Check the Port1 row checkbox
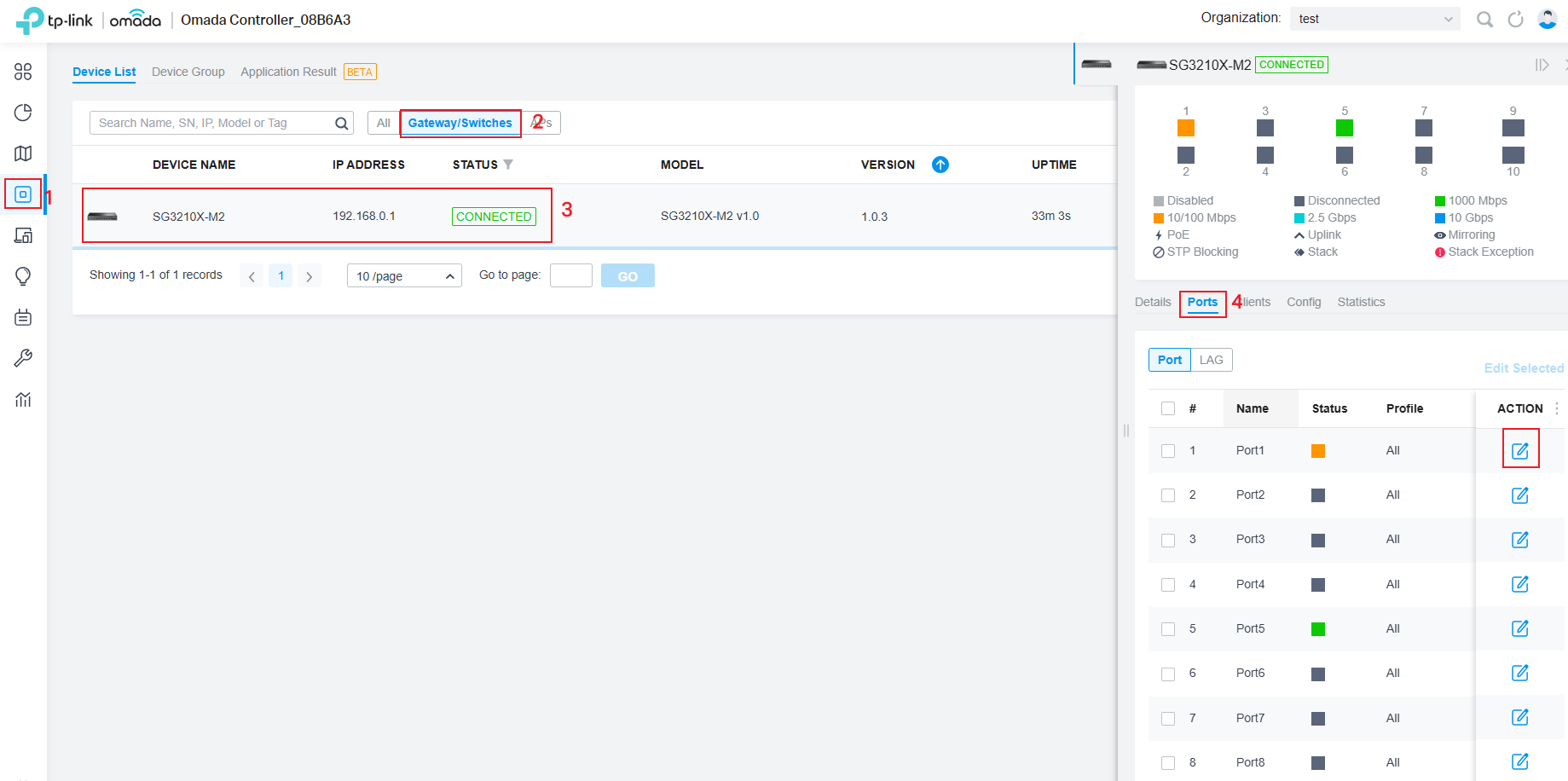The height and width of the screenshot is (781, 1568). tap(1168, 451)
